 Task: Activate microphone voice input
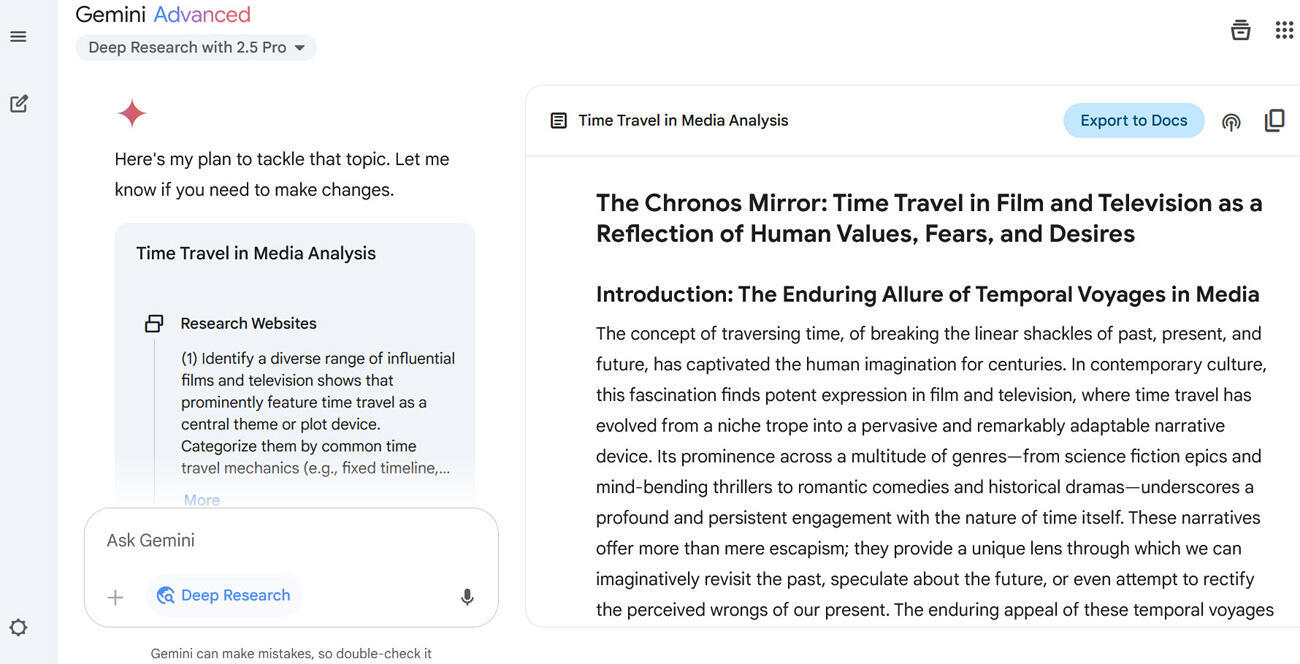pyautogui.click(x=467, y=597)
